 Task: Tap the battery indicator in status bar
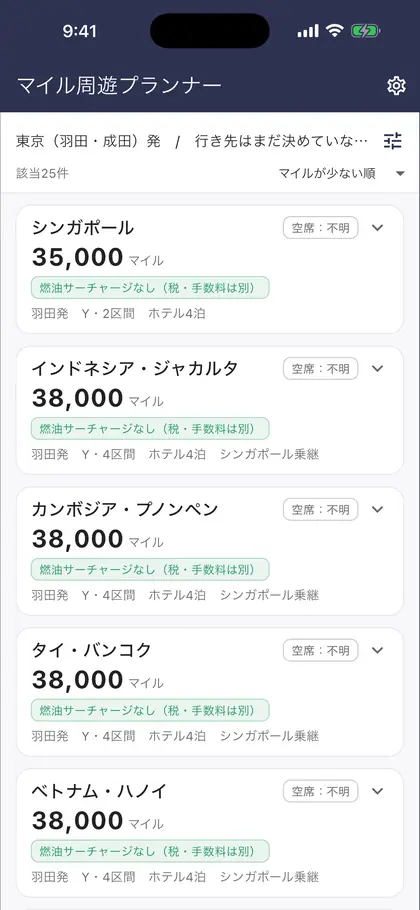(365, 31)
